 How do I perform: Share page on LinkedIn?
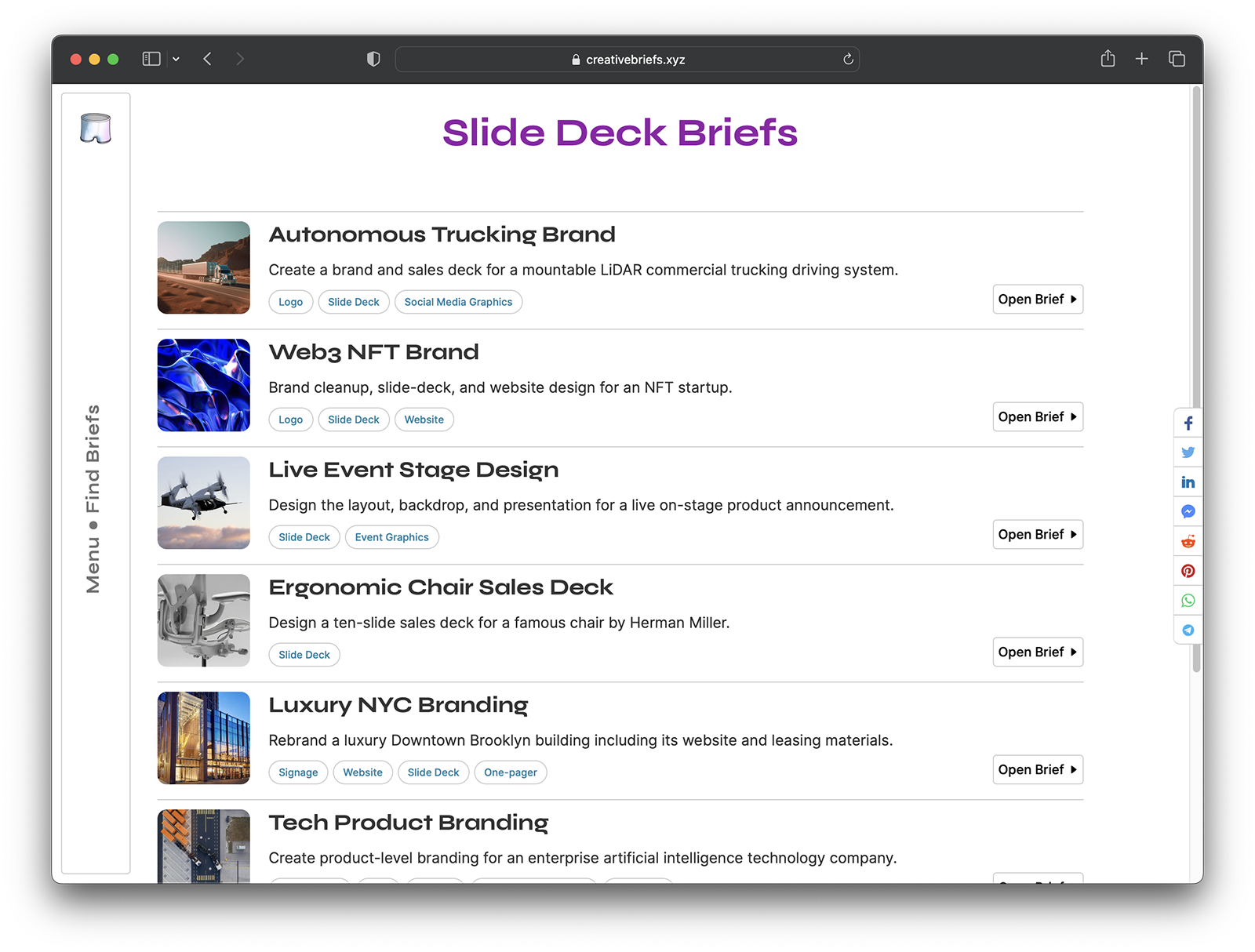pyautogui.click(x=1188, y=482)
